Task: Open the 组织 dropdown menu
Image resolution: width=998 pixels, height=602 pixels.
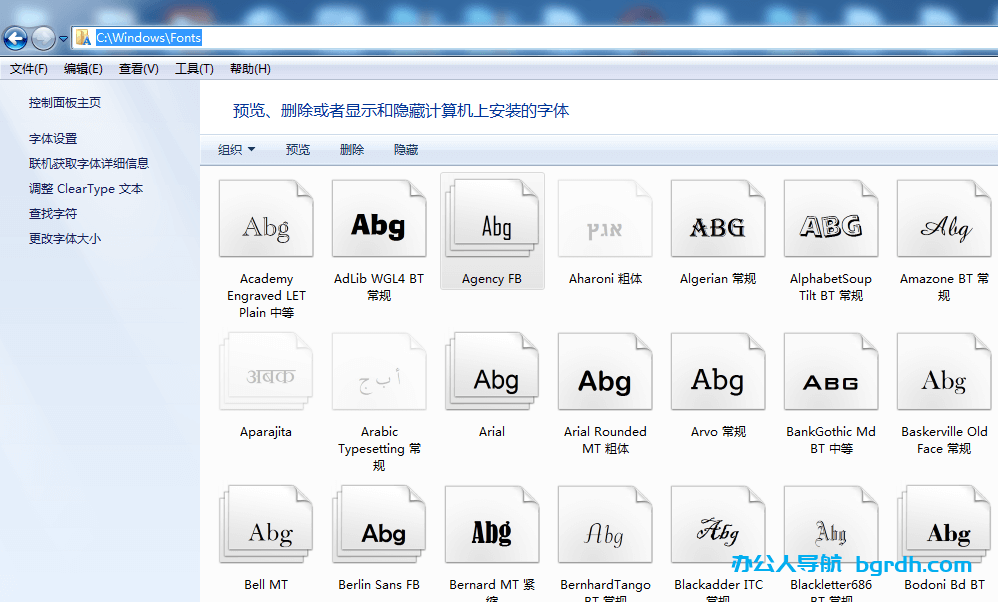Action: 237,148
